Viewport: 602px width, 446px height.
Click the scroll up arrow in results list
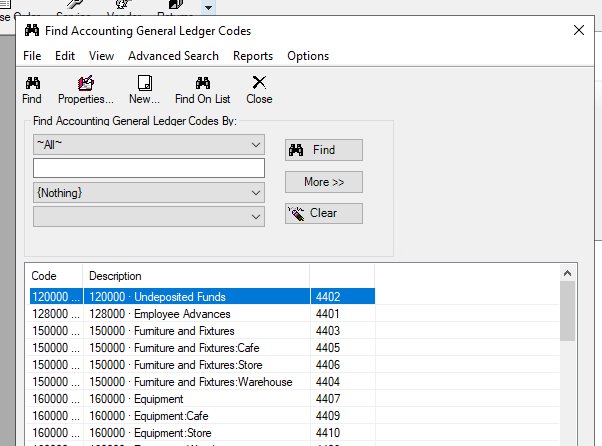pos(567,273)
